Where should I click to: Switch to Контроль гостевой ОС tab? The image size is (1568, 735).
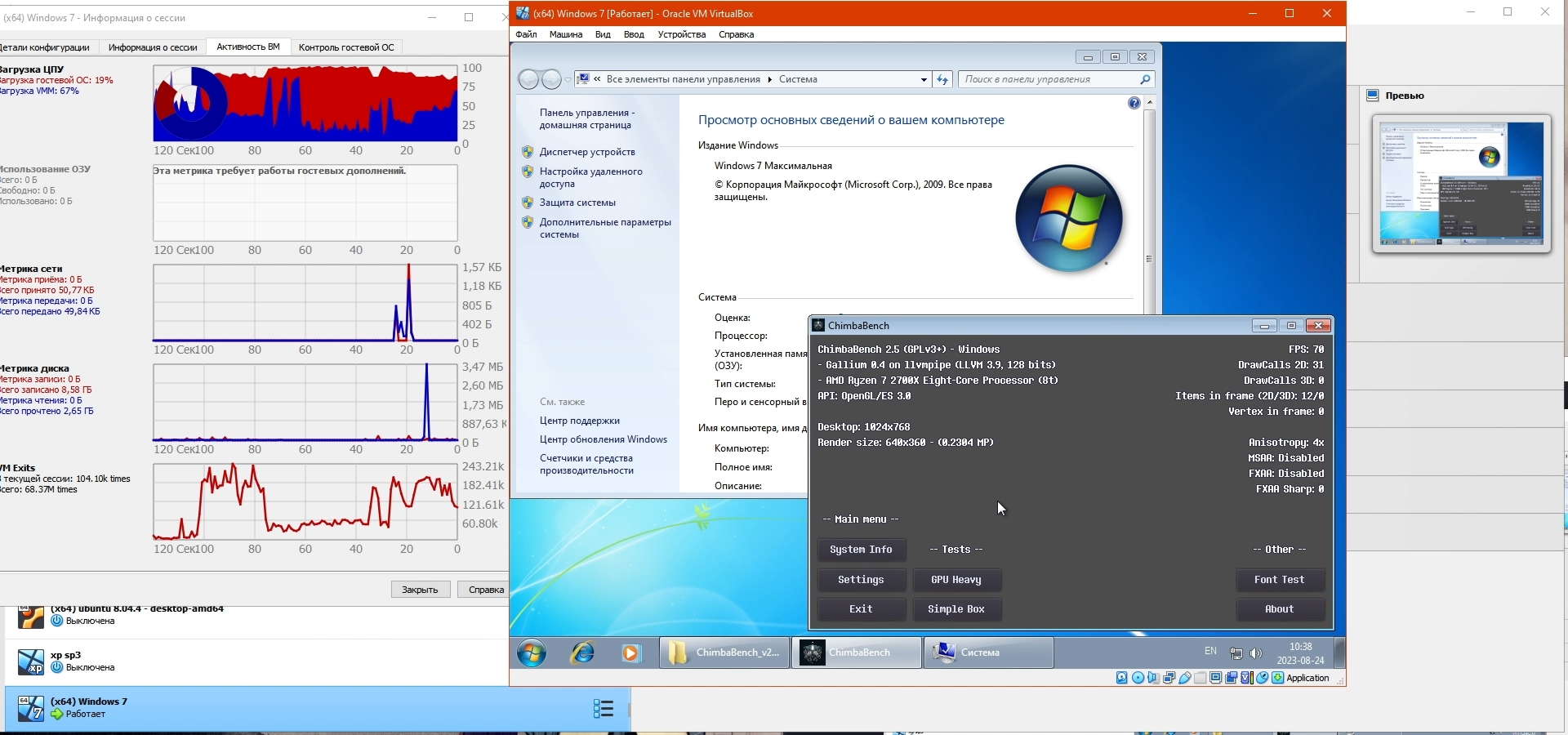tap(346, 47)
